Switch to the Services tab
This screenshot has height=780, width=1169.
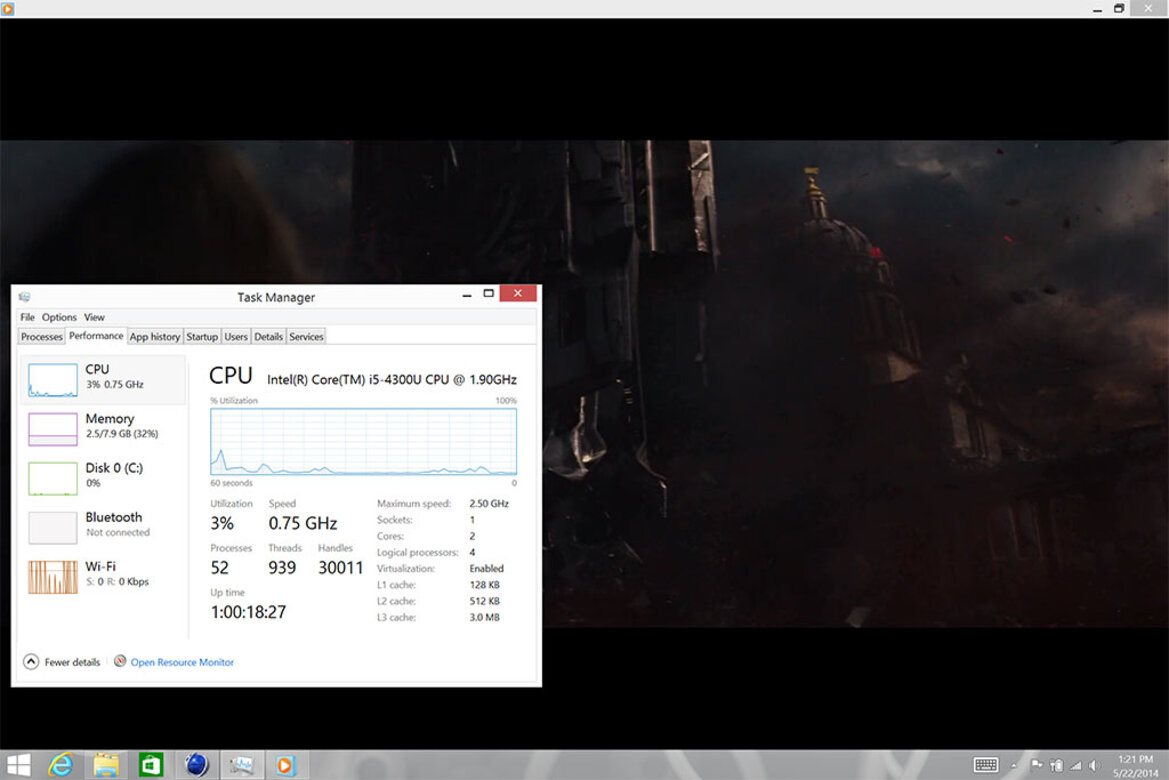(306, 336)
